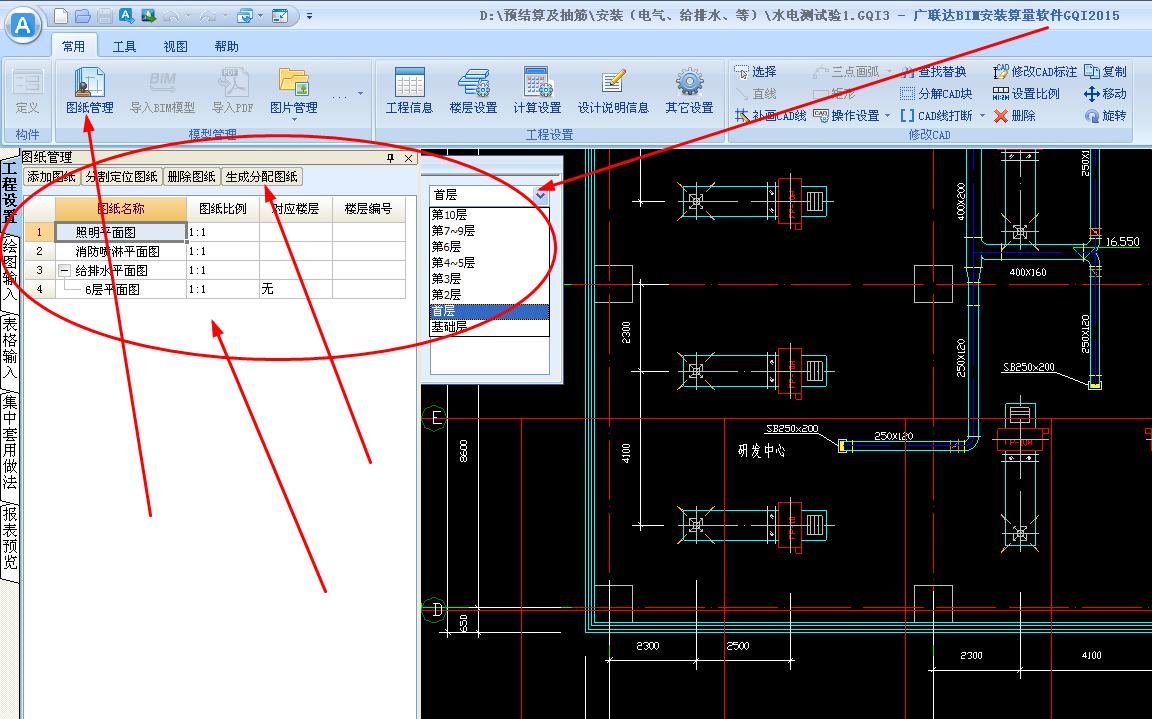Click the Save disk icon in quick access toolbar
Image resolution: width=1152 pixels, height=719 pixels.
(104, 15)
